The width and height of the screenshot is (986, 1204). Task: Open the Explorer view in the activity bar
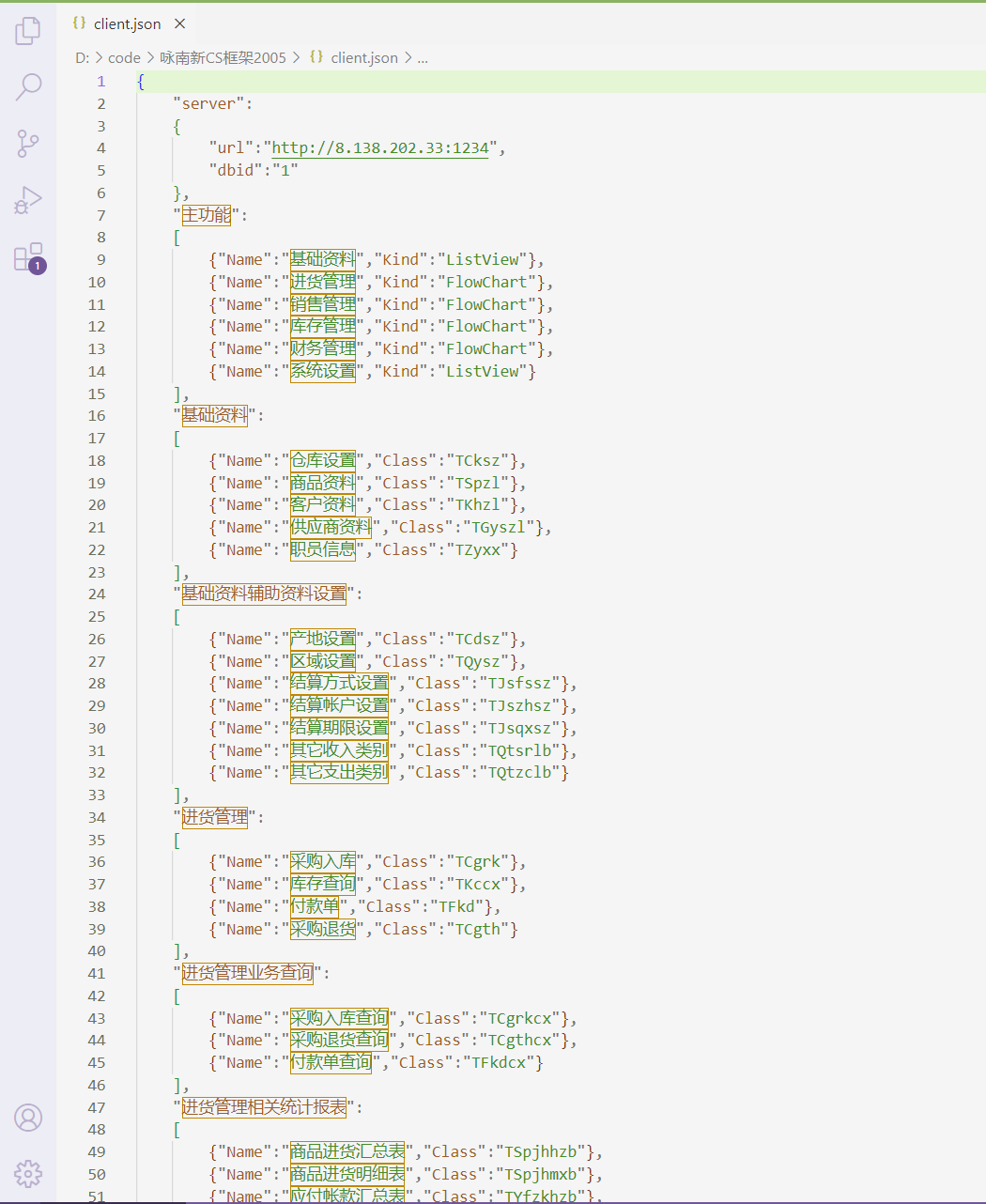coord(28,31)
